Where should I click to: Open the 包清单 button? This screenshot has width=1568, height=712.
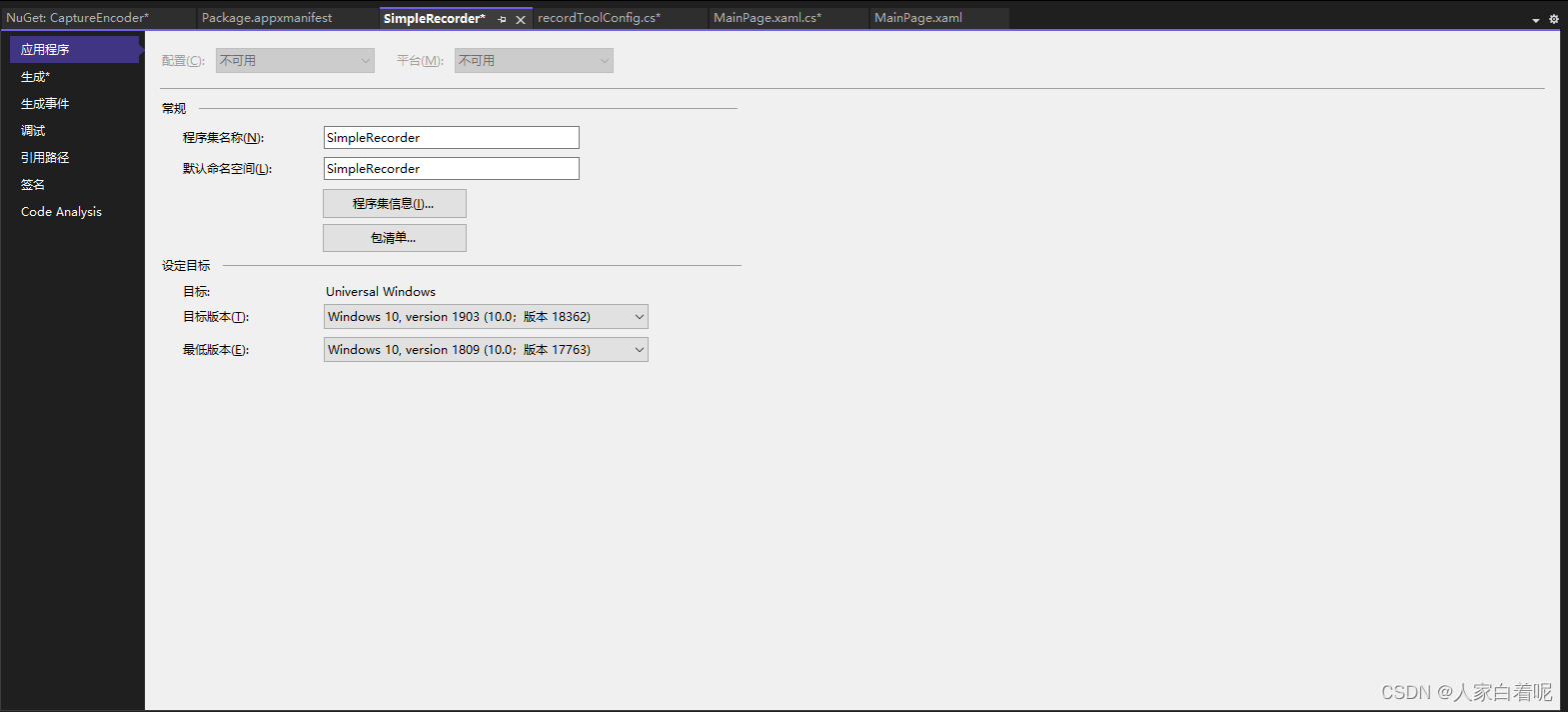click(x=395, y=238)
